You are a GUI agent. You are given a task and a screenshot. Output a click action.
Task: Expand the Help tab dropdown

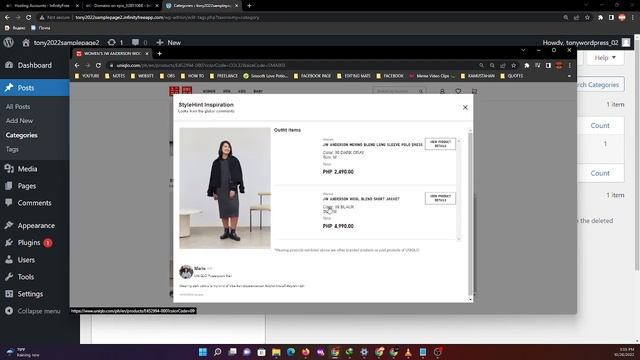[605, 58]
